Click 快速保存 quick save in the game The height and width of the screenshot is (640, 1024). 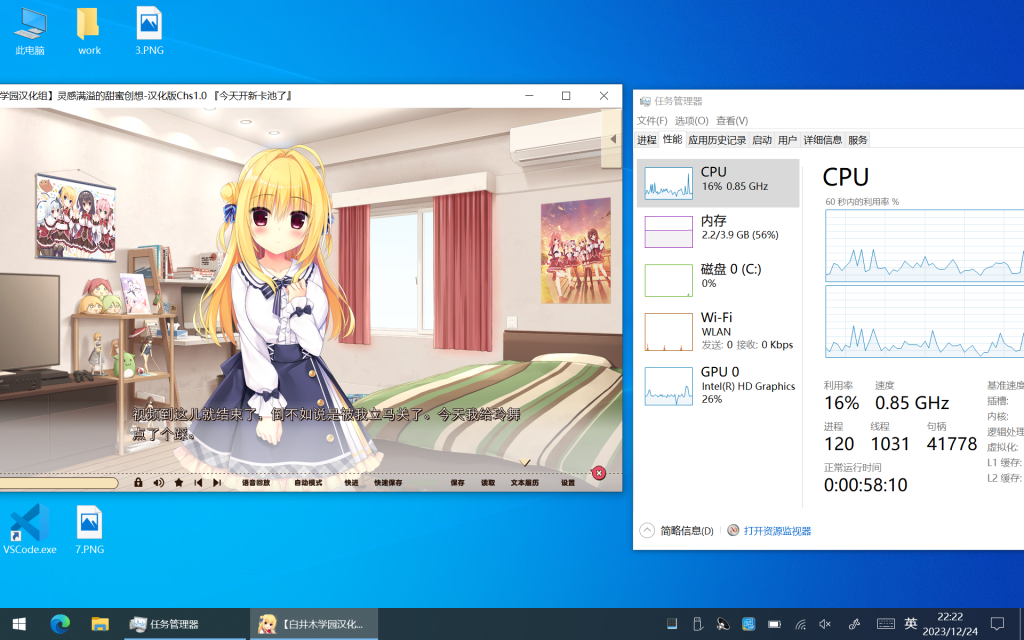pyautogui.click(x=389, y=483)
